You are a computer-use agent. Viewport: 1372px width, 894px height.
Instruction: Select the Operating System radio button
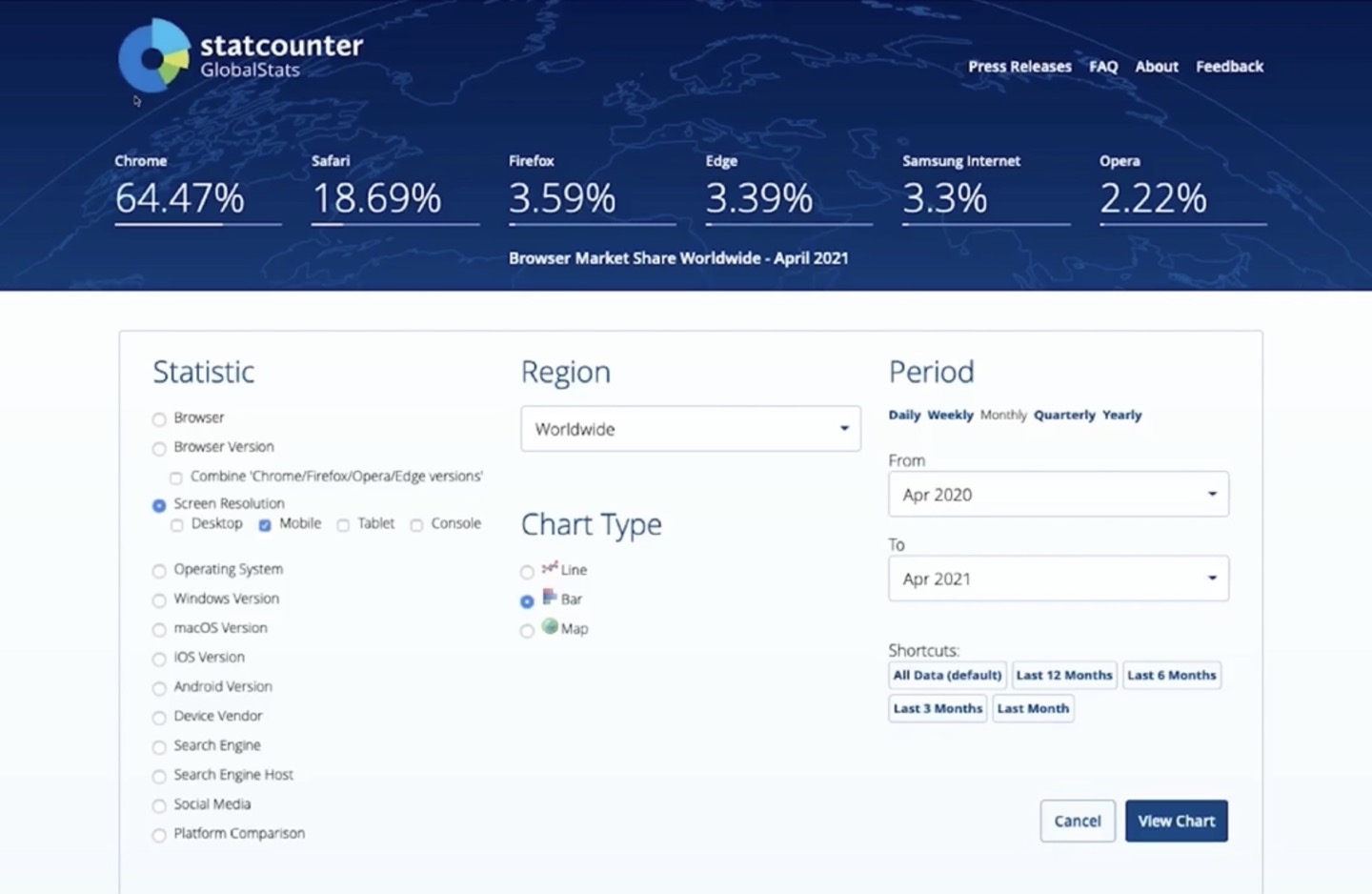(159, 571)
